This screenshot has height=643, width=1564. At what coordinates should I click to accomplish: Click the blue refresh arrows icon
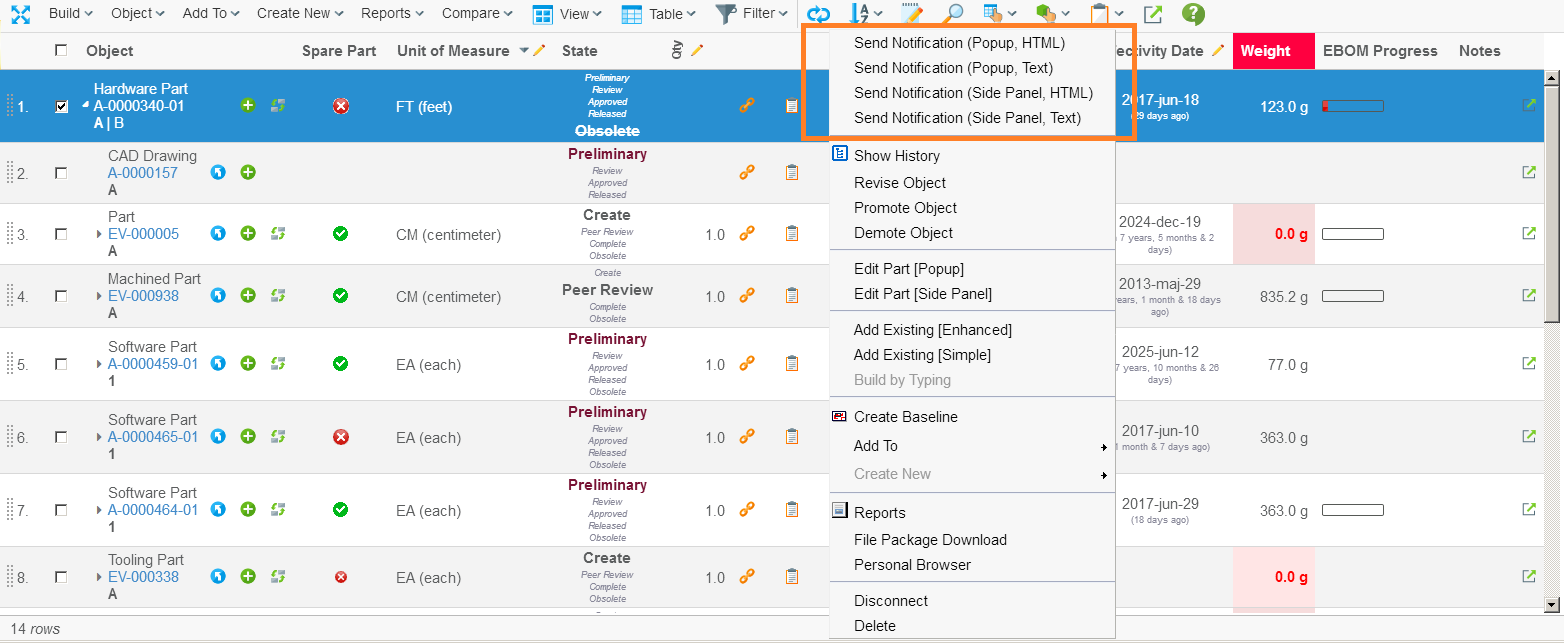[818, 14]
